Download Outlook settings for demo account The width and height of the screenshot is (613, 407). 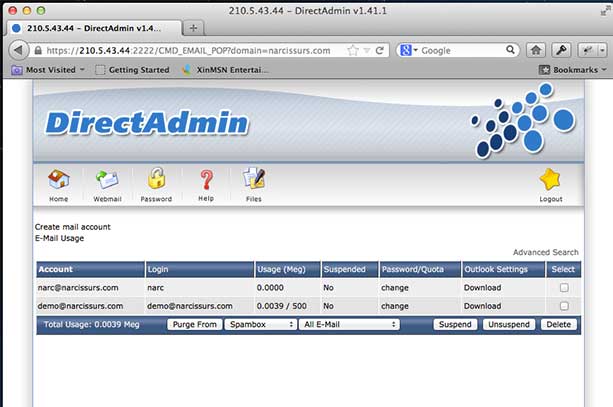pos(482,306)
